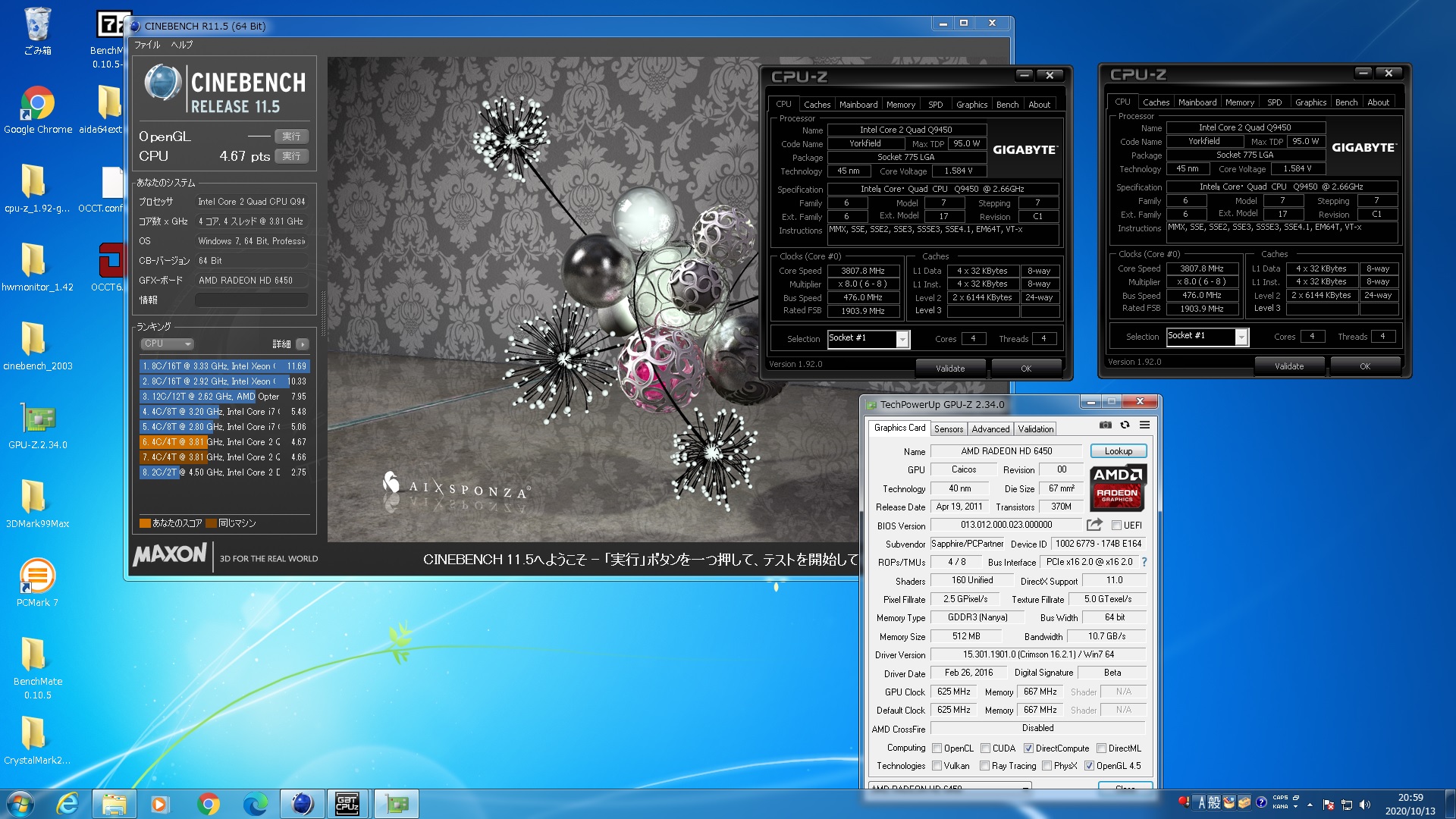
Task: Open the ヘルプ menu in Cinebench
Action: click(182, 45)
